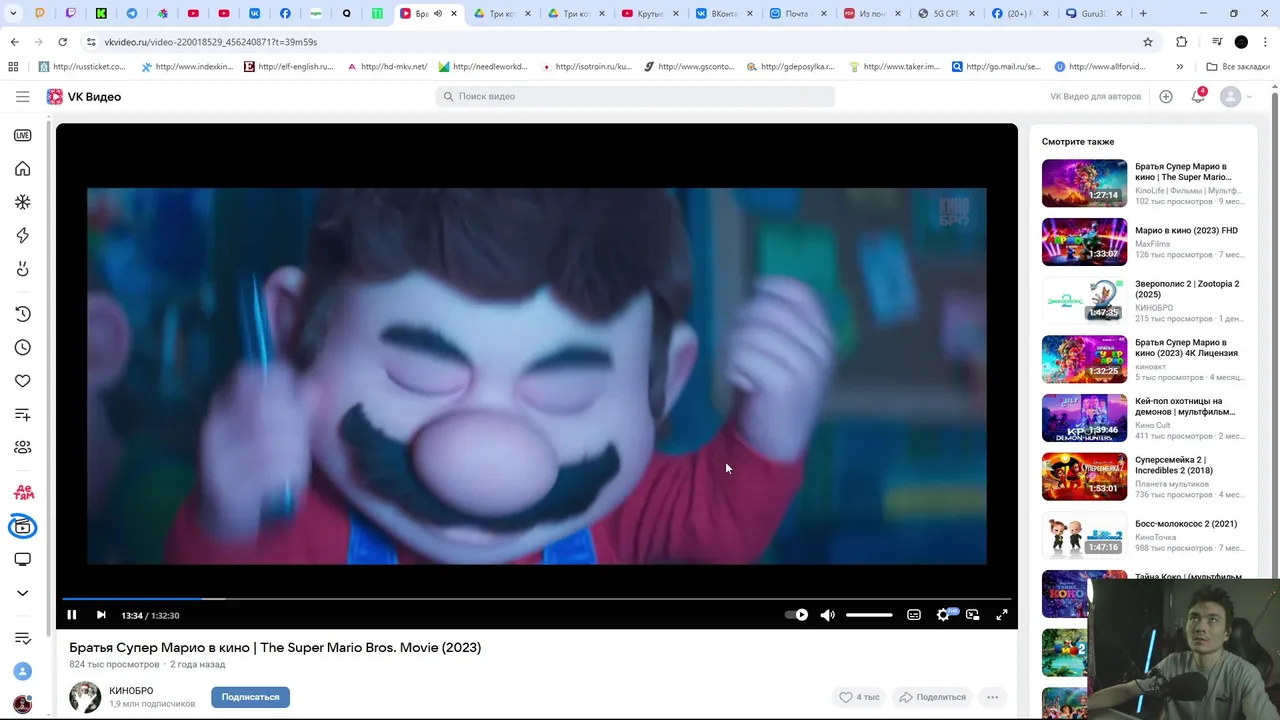Screen dimensions: 1280x720
Task: Open the russticket.com bookmark
Action: (x=82, y=67)
